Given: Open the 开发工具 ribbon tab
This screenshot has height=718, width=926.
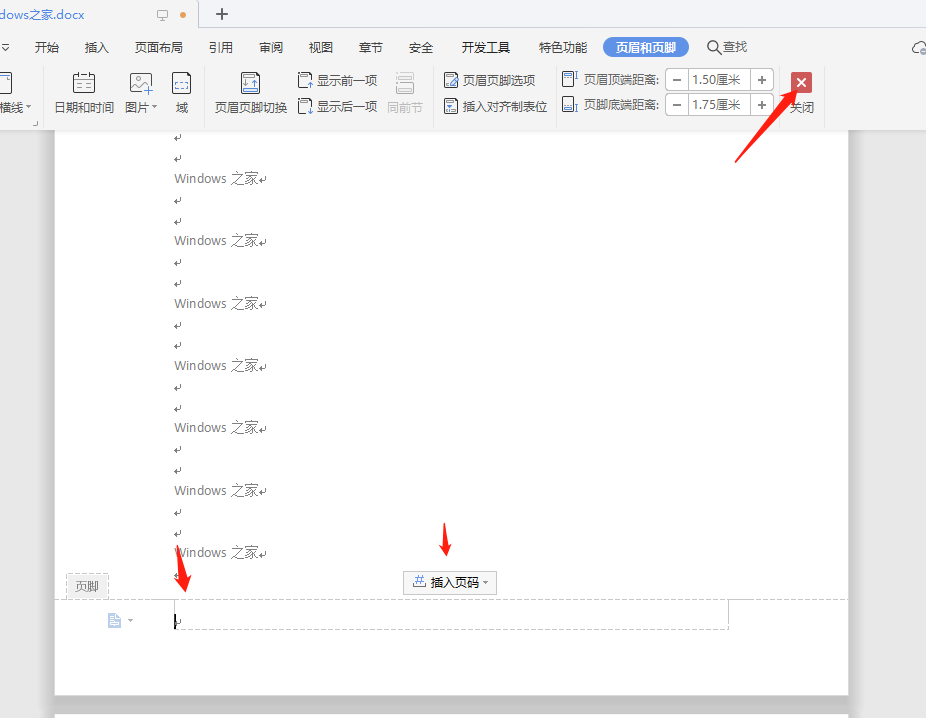Looking at the screenshot, I should 485,47.
